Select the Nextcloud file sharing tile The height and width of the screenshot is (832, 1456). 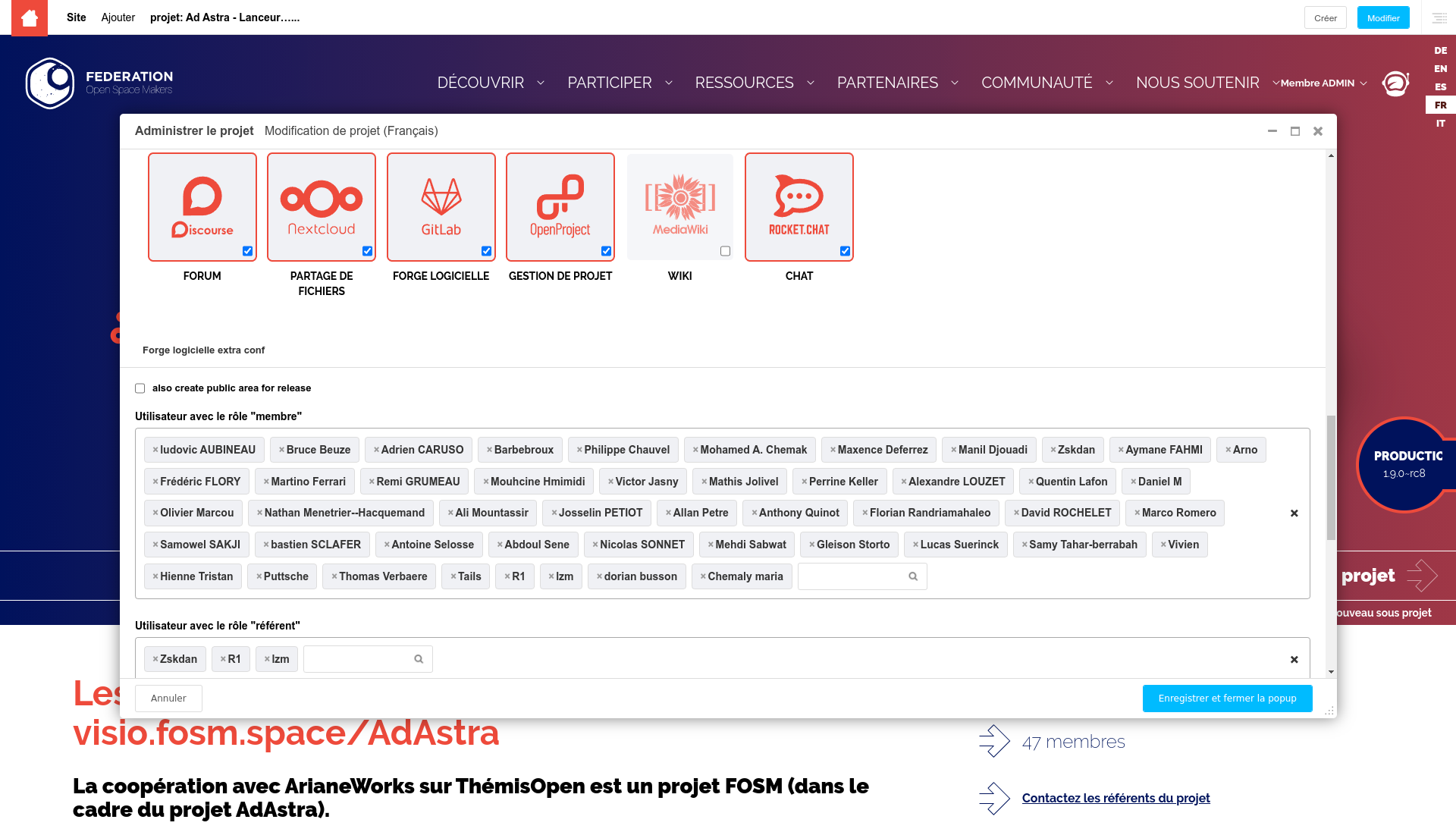(x=322, y=207)
